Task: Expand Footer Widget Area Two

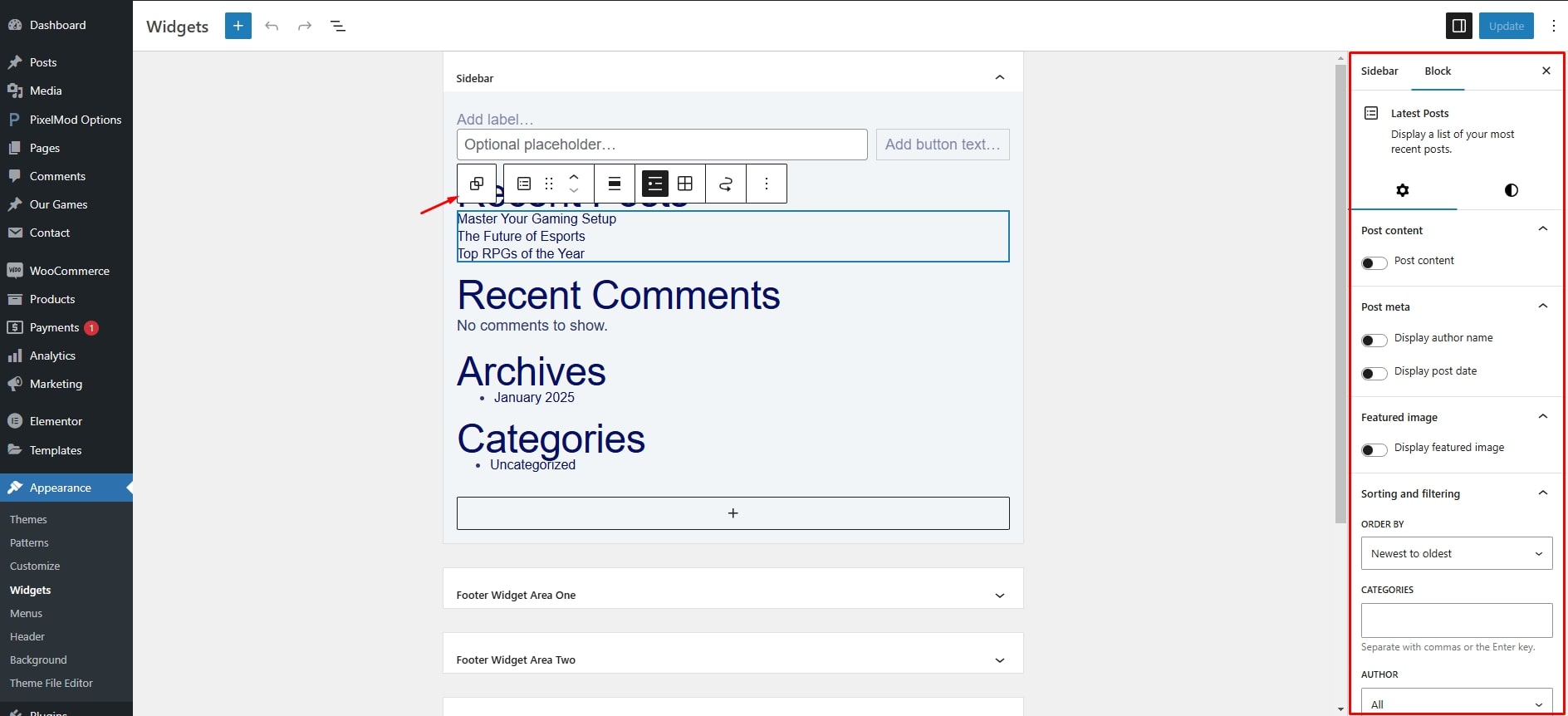Action: tap(1000, 660)
